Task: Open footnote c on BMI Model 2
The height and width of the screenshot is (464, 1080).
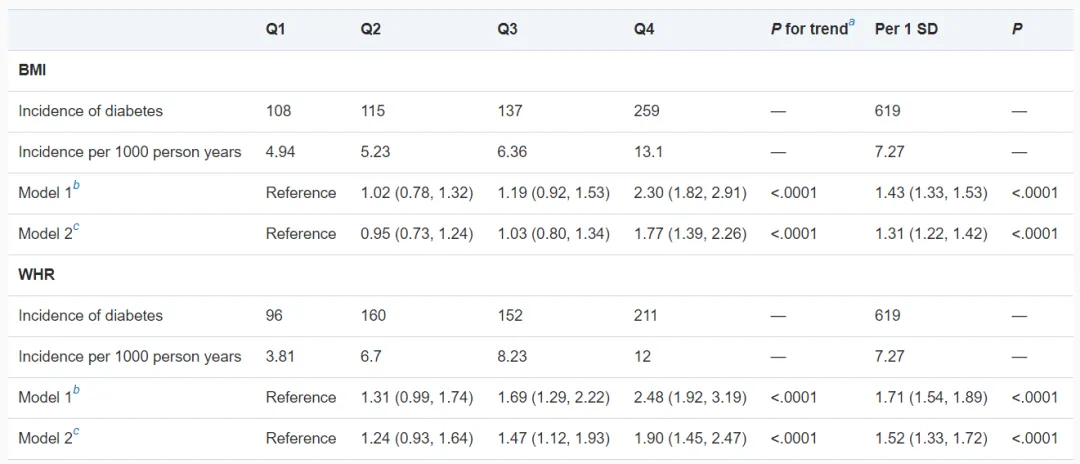Action: pos(77,227)
